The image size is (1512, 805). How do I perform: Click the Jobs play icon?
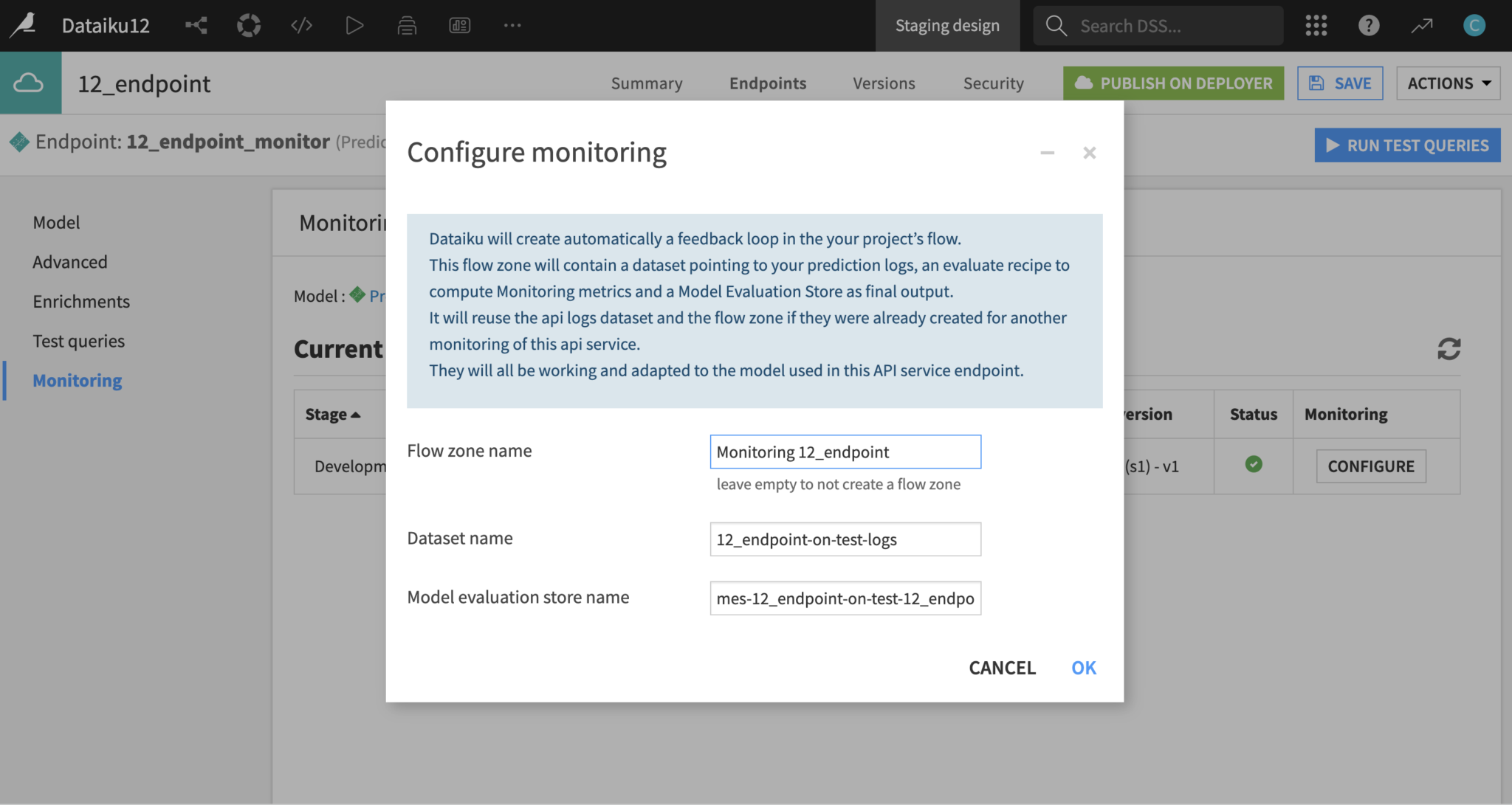354,25
